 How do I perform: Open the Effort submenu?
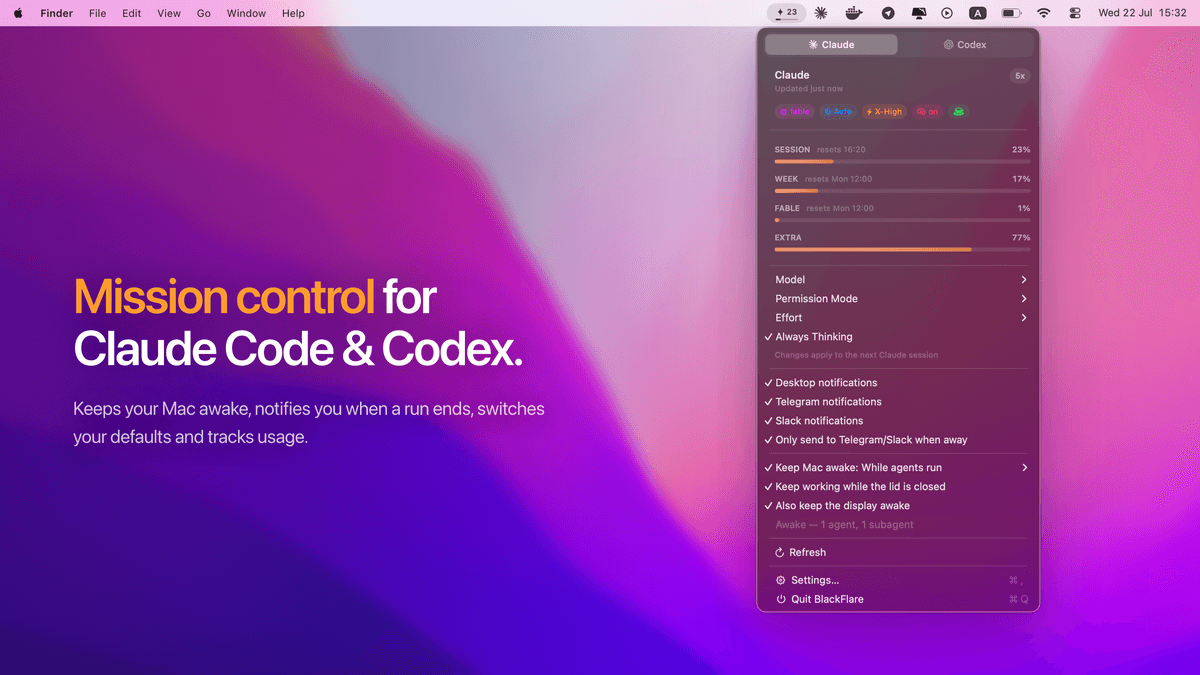[x=897, y=318]
